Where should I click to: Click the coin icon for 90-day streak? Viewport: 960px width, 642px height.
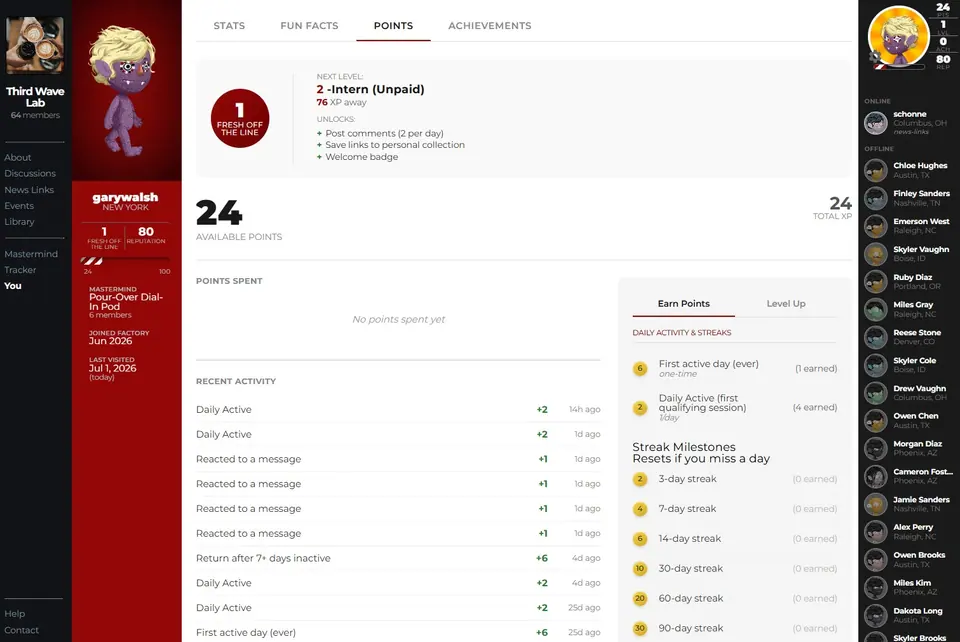[x=640, y=629]
